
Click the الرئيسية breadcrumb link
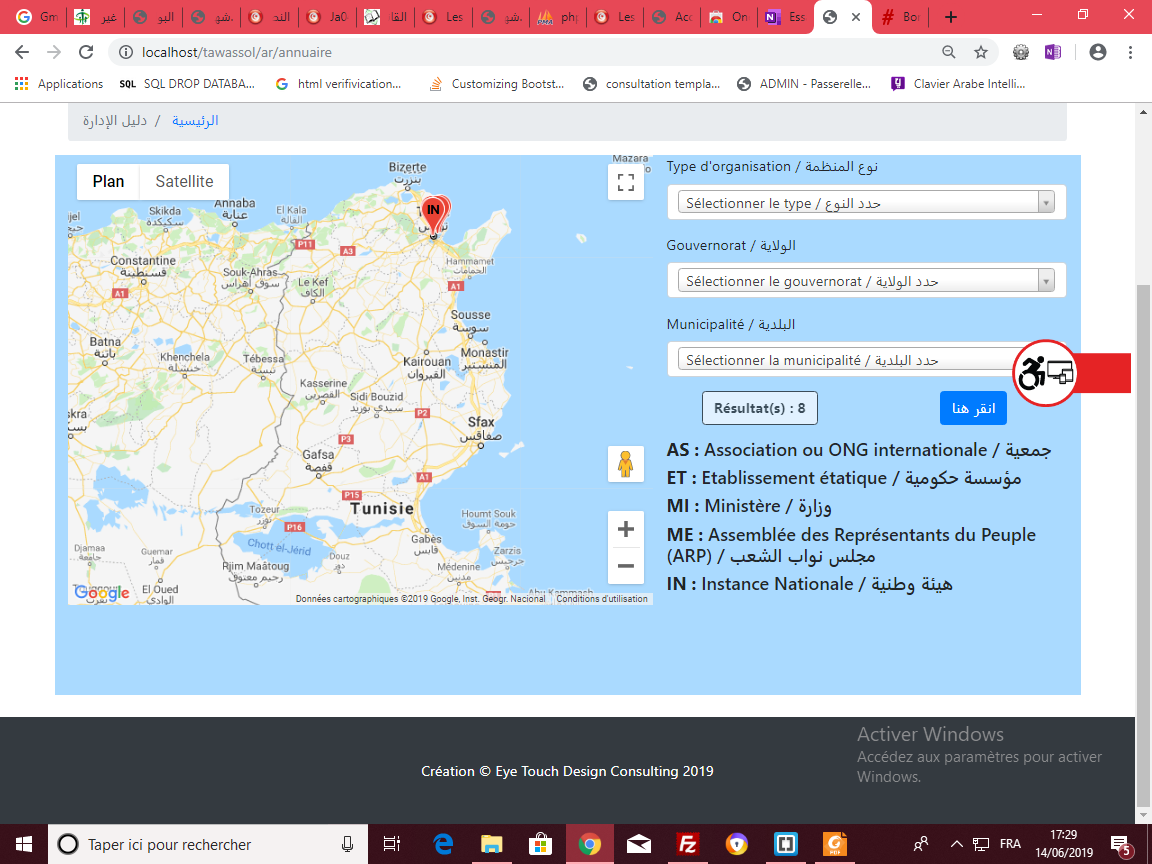point(195,120)
